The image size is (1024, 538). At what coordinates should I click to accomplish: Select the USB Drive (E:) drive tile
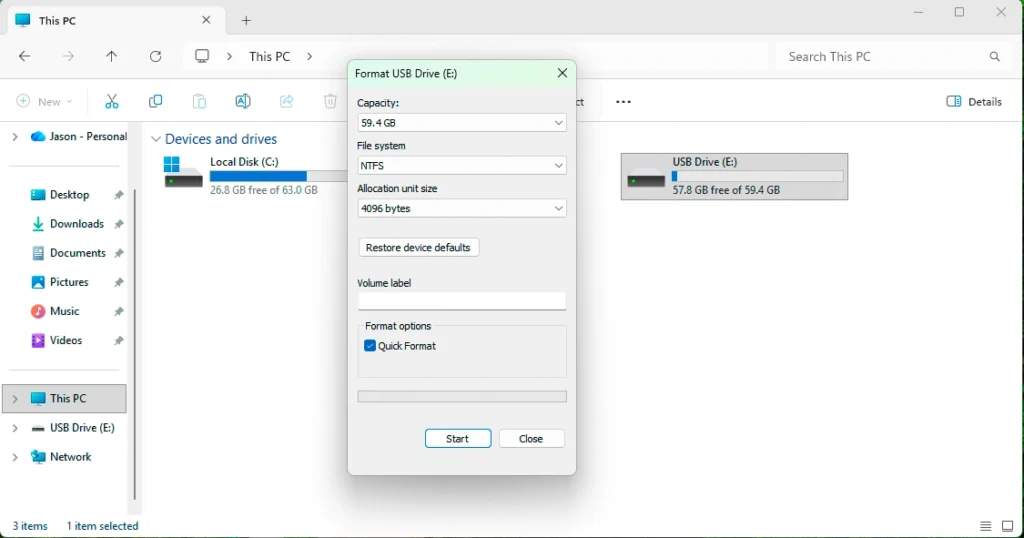(x=734, y=176)
